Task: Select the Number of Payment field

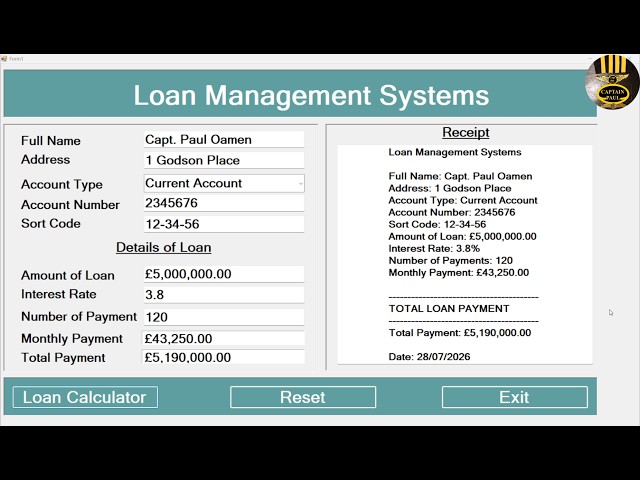Action: (x=224, y=317)
